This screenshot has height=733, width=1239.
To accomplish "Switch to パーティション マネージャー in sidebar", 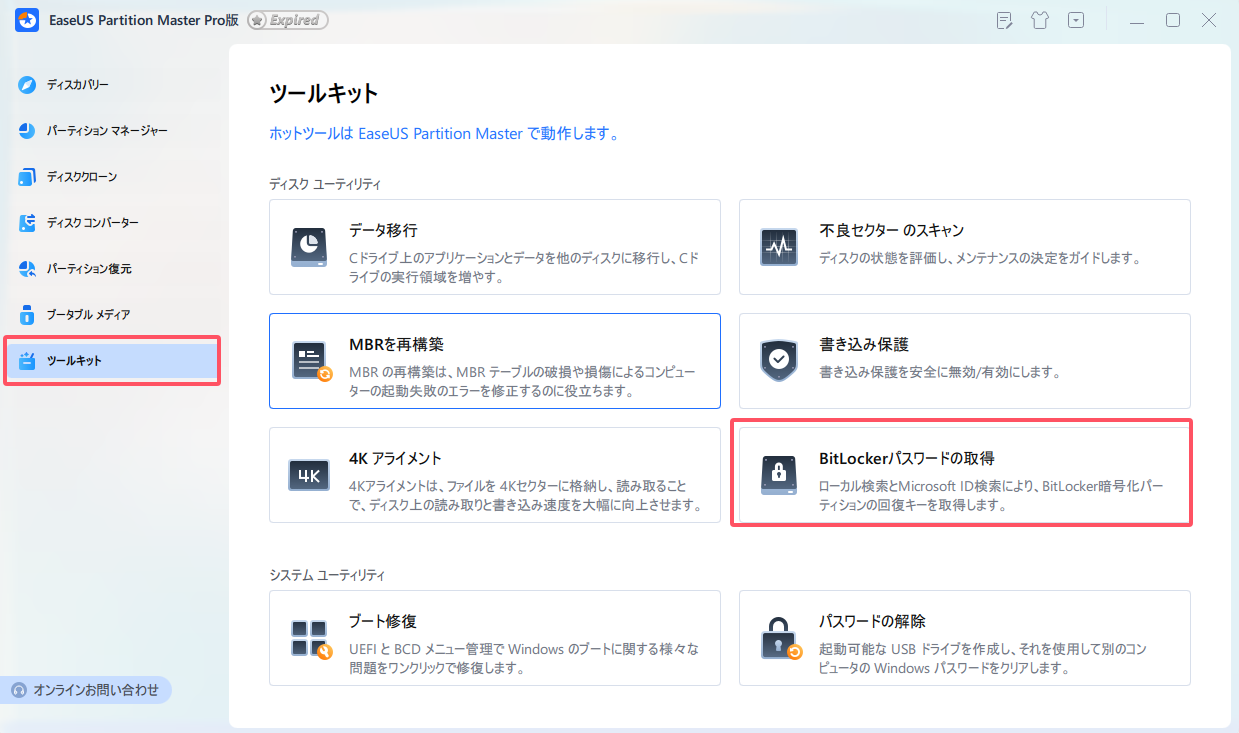I will click(x=106, y=131).
